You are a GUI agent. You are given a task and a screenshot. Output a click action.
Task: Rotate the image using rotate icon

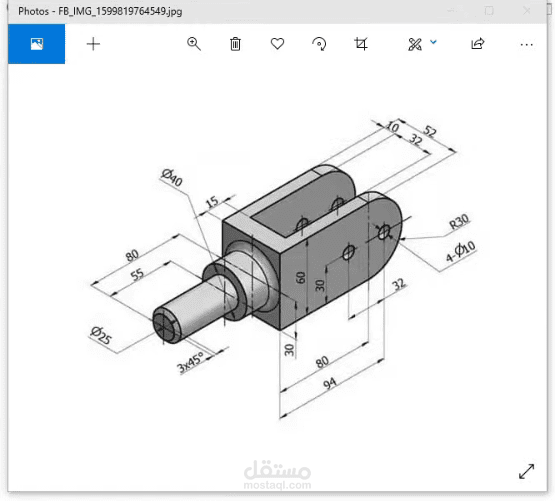pyautogui.click(x=319, y=44)
